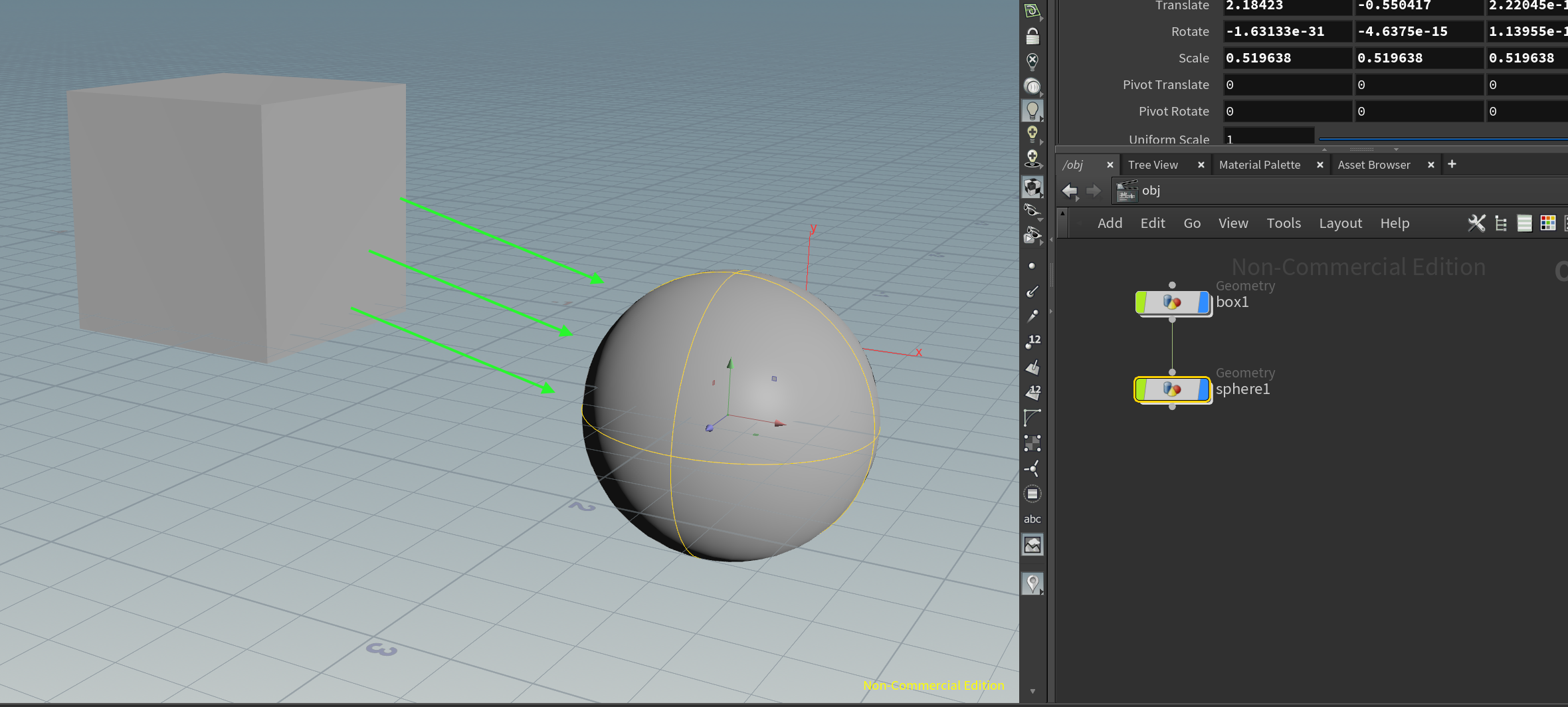The image size is (1568, 707).
Task: Toggle display primitive numbers icon
Action: tap(1032, 392)
